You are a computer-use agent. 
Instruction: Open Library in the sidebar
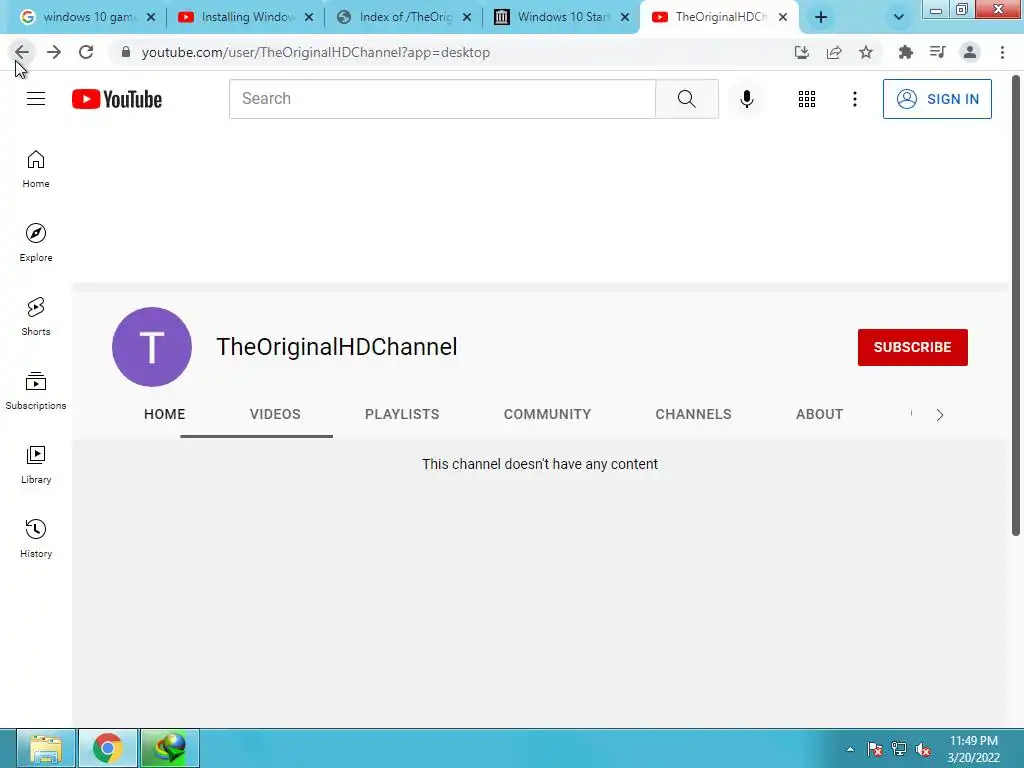36,464
